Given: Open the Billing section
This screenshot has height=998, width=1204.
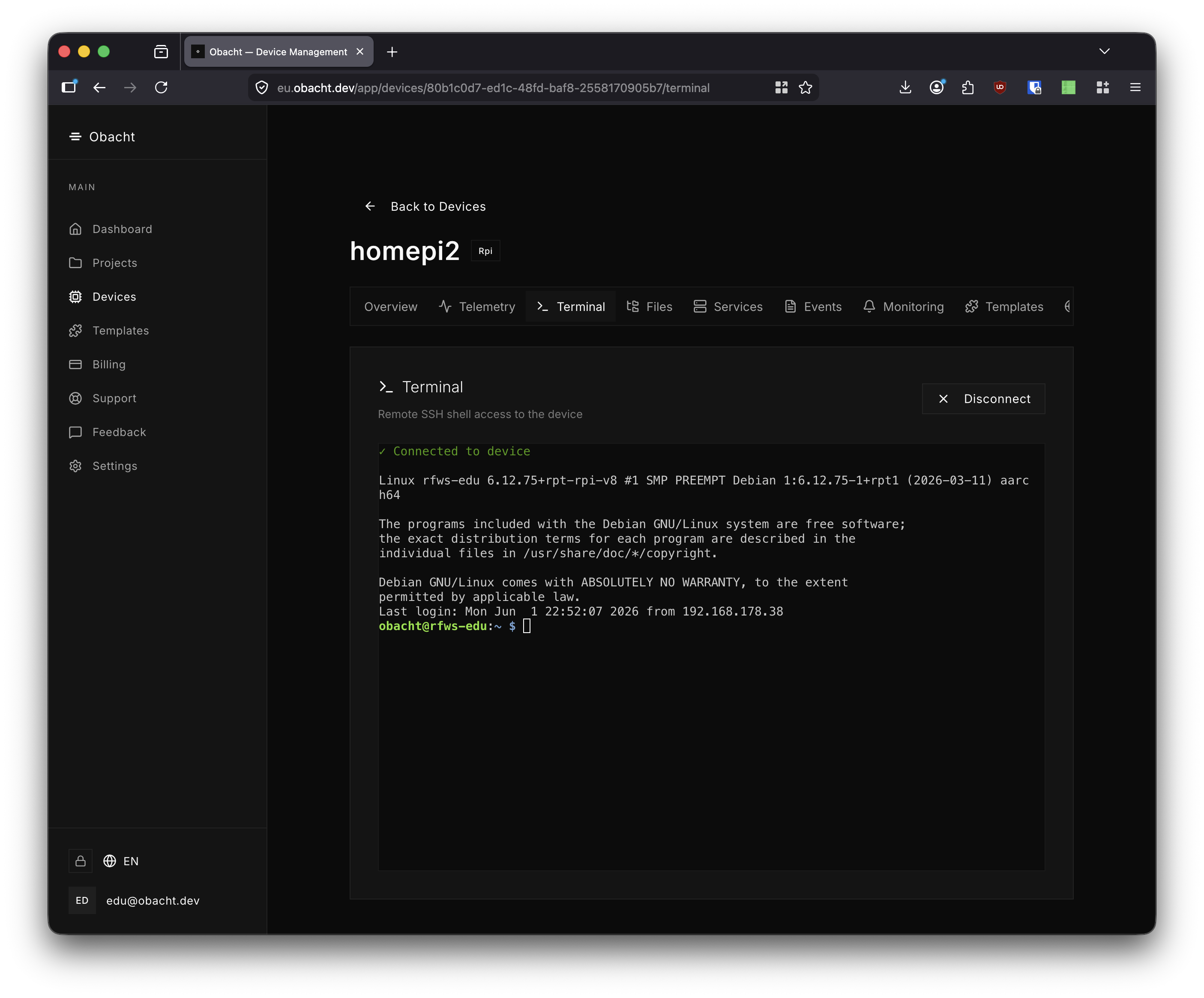Looking at the screenshot, I should [97, 365].
